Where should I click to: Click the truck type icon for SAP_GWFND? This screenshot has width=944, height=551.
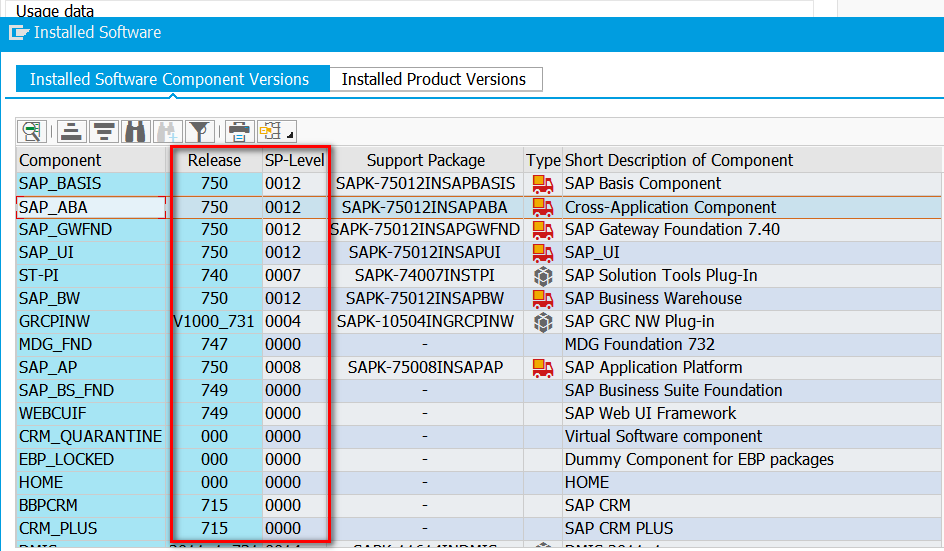[x=543, y=229]
